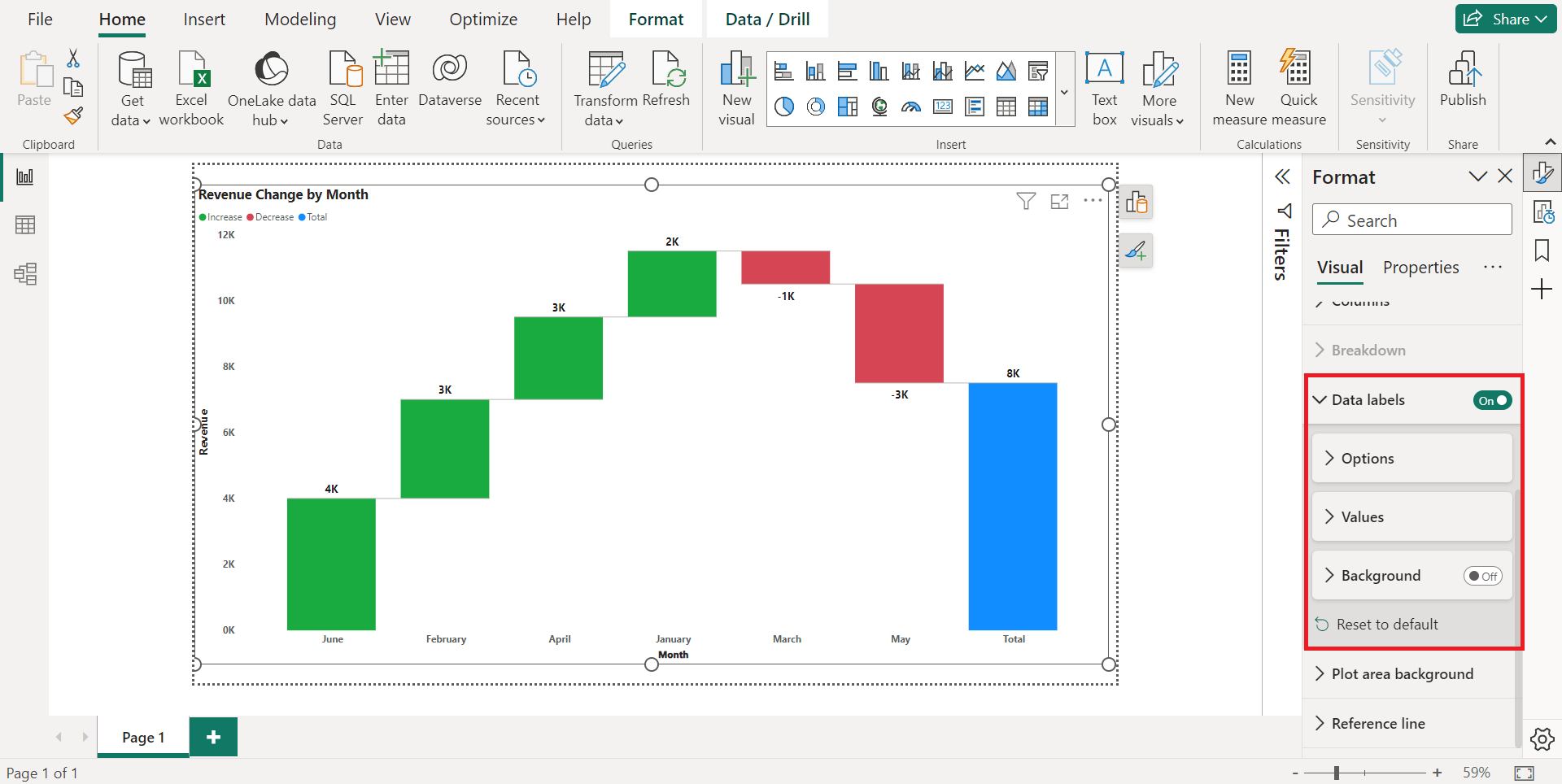
Task: Insert a stacked column chart visual
Action: 815,72
